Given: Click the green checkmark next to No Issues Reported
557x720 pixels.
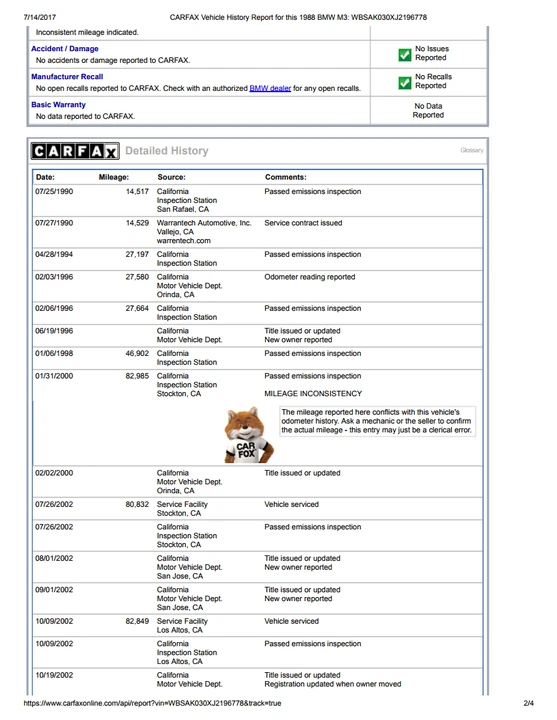Looking at the screenshot, I should tap(405, 55).
